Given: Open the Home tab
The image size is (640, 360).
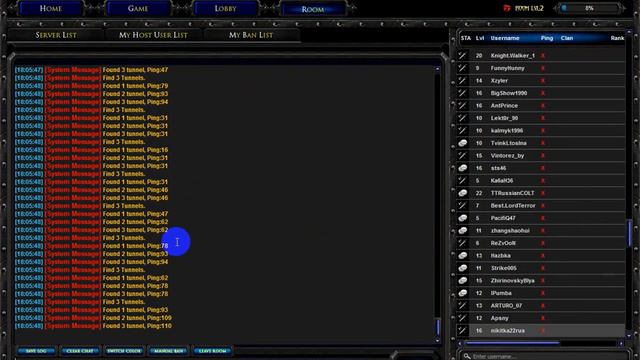Looking at the screenshot, I should tap(51, 8).
